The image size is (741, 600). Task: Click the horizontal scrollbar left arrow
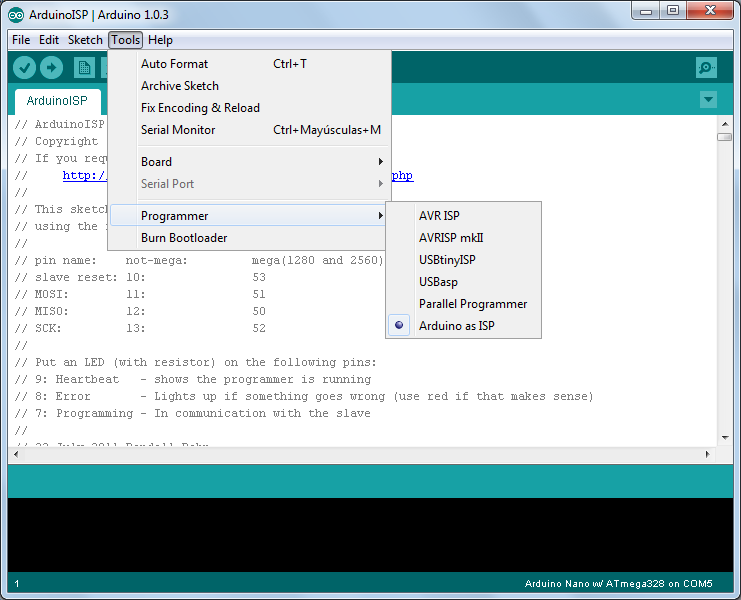tap(16, 454)
